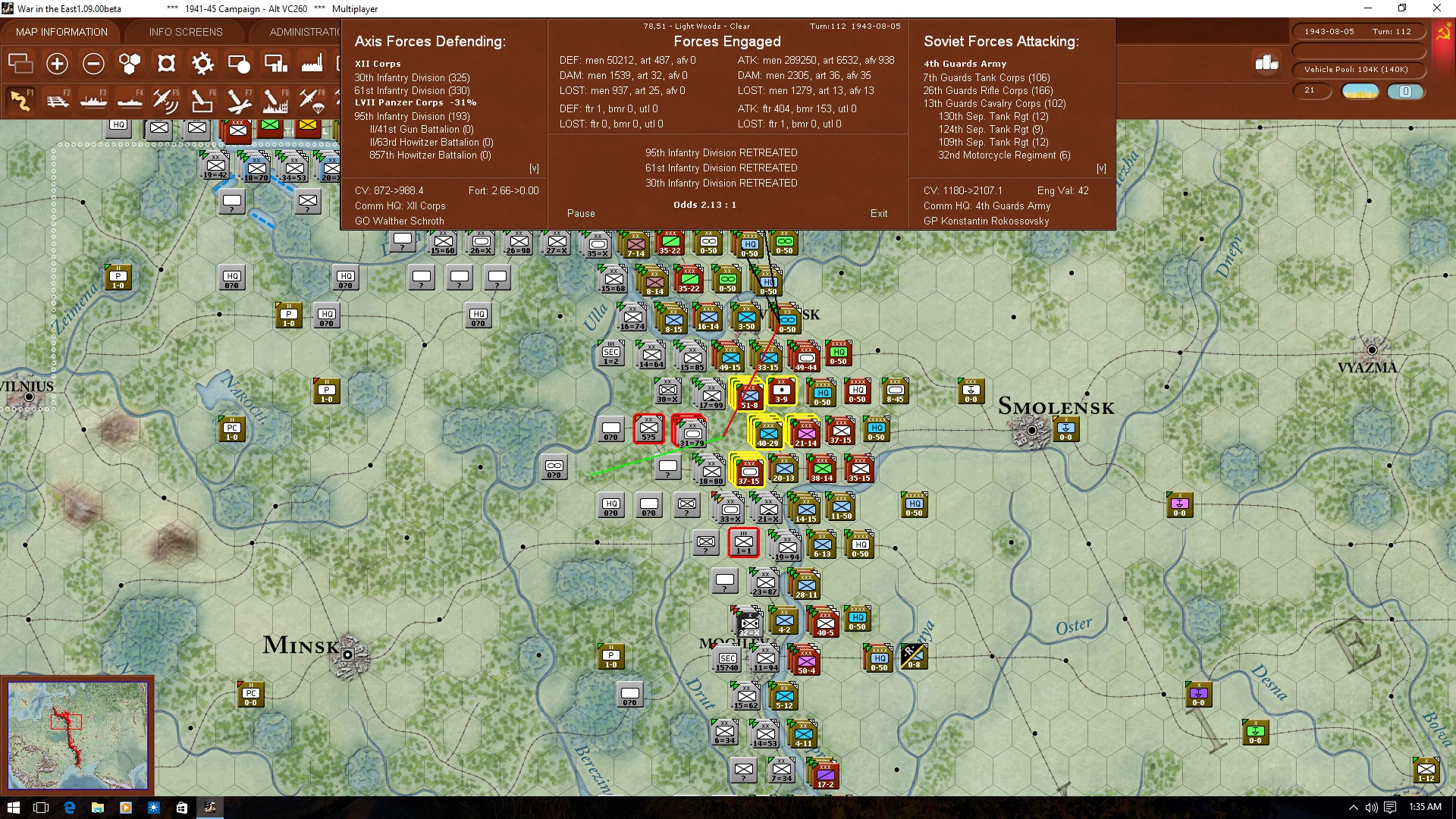Zoom out with the minus icon
This screenshot has width=1456, height=819.
(x=93, y=64)
